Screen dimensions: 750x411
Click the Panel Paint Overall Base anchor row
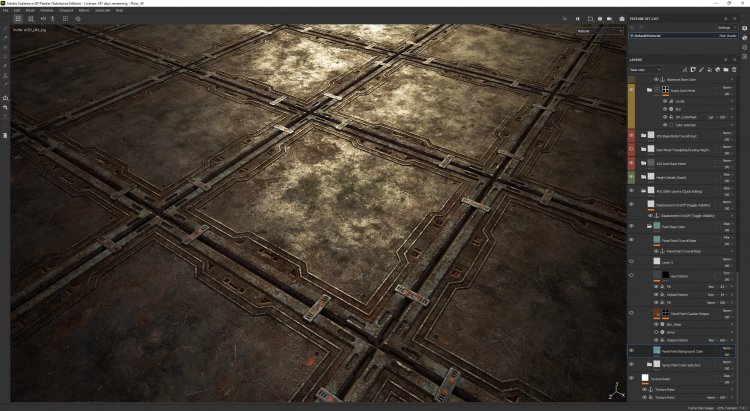695,251
